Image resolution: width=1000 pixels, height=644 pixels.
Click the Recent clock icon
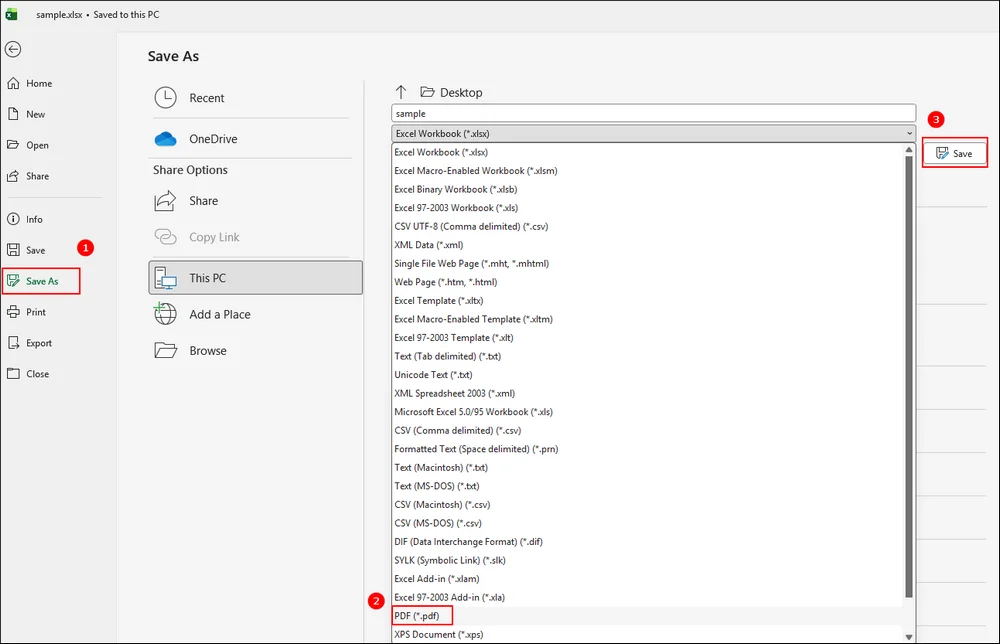click(166, 98)
